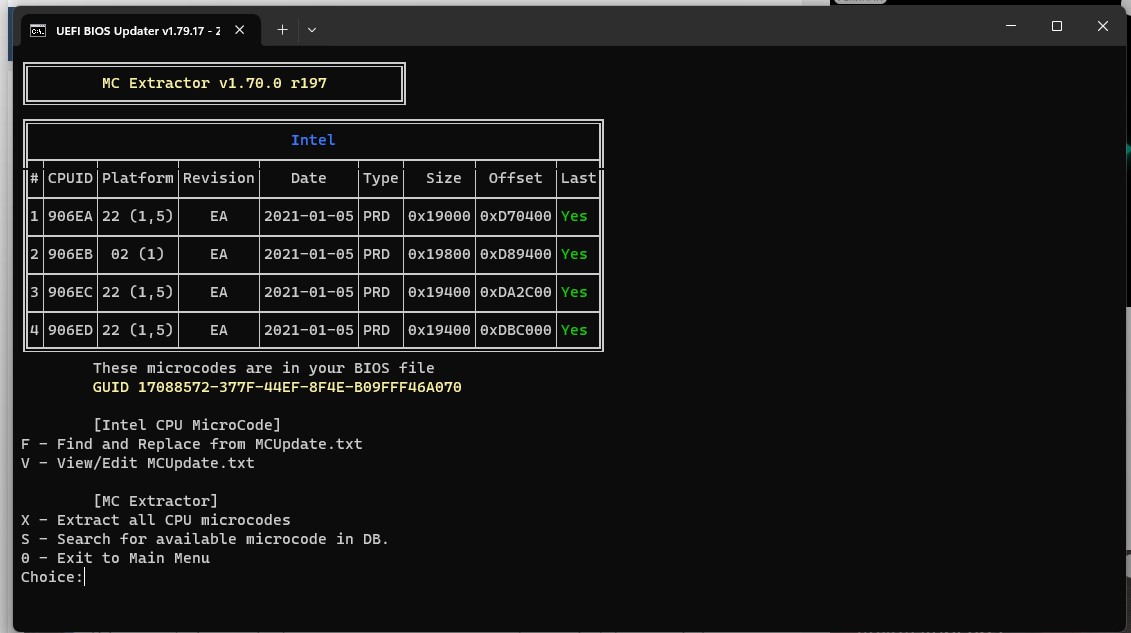1131x633 pixels.
Task: Maximize the terminal window
Action: point(1057,26)
